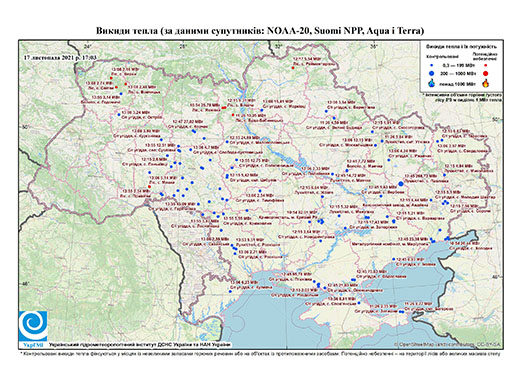The image size is (520, 368).
Task: Click the small red dot legend symbol
Action: pos(485,66)
